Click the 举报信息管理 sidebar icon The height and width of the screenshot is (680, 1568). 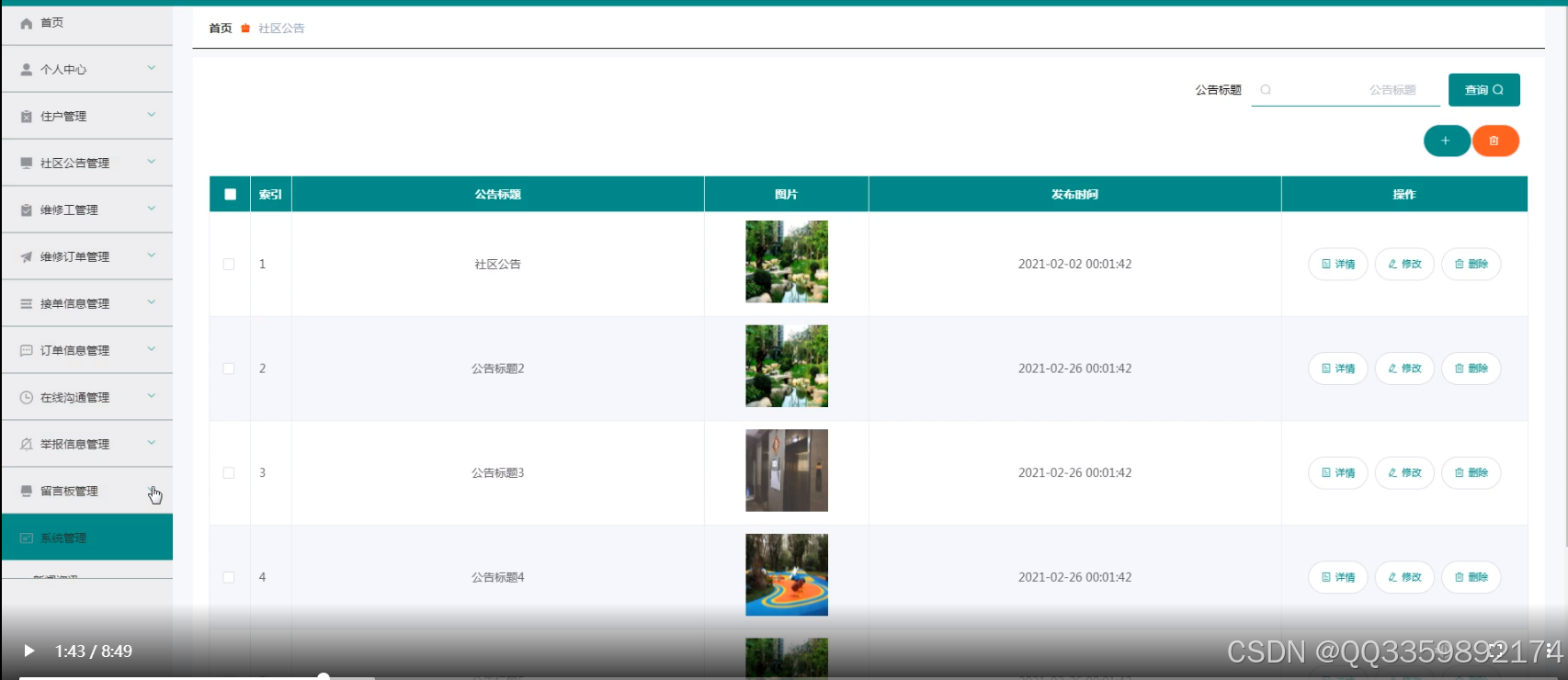[27, 444]
